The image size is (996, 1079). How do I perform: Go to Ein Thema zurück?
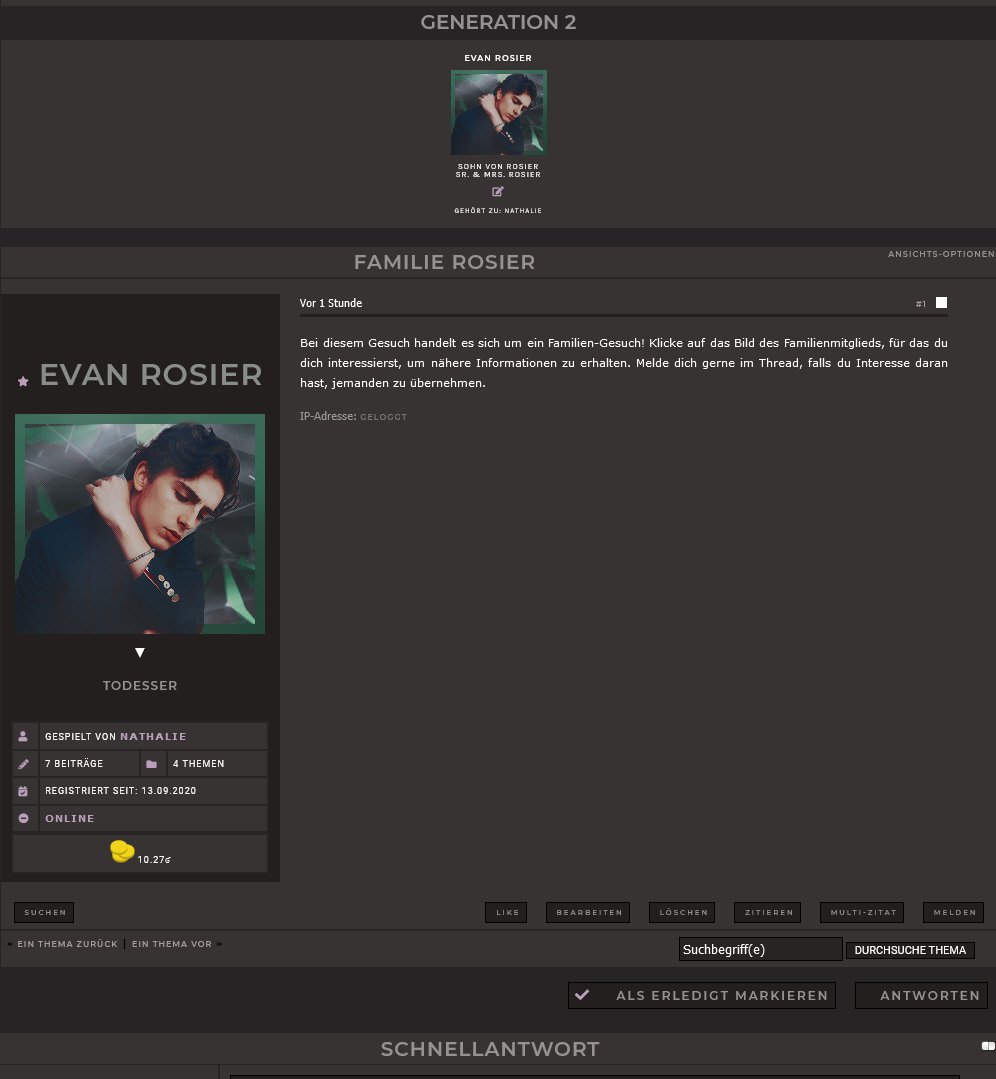click(x=67, y=944)
